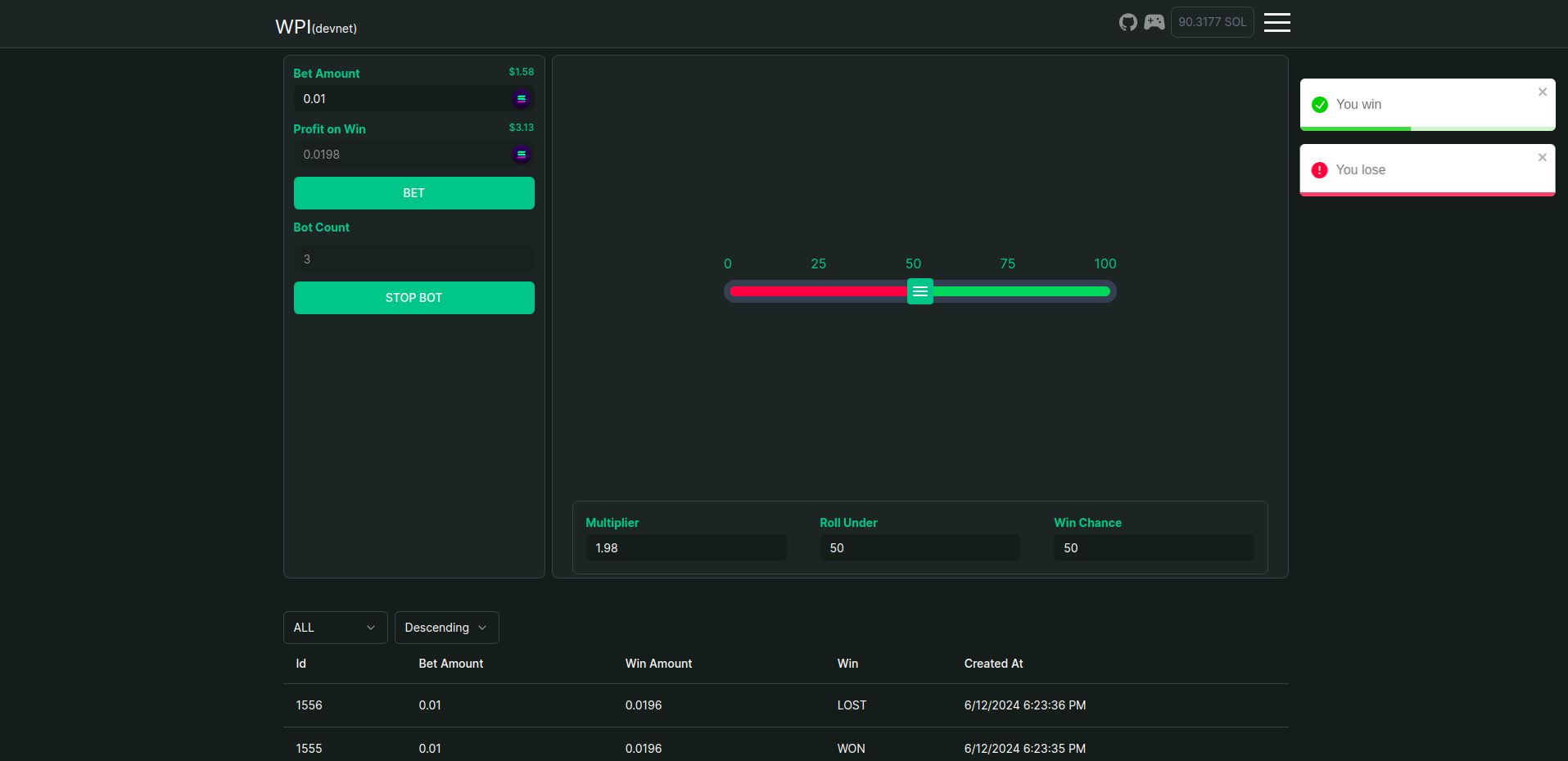Click the green BET button
This screenshot has width=1568, height=761.
[414, 193]
